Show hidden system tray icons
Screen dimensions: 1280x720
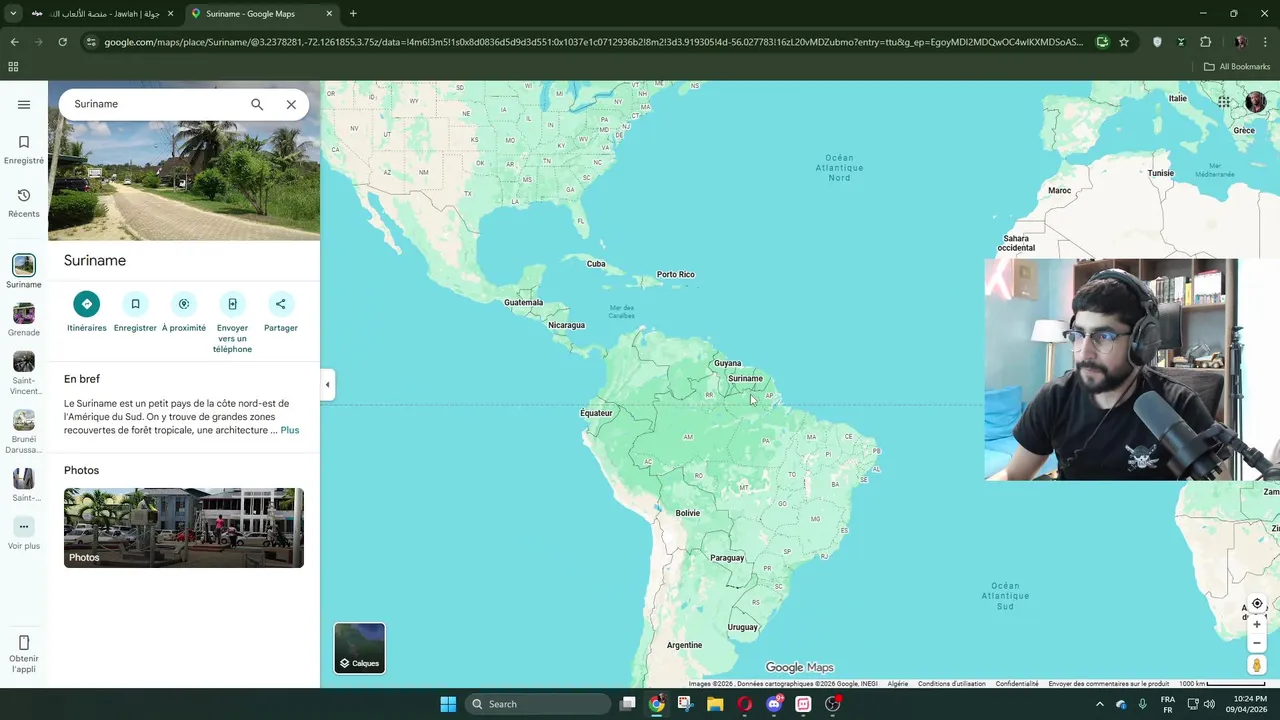(1100, 704)
